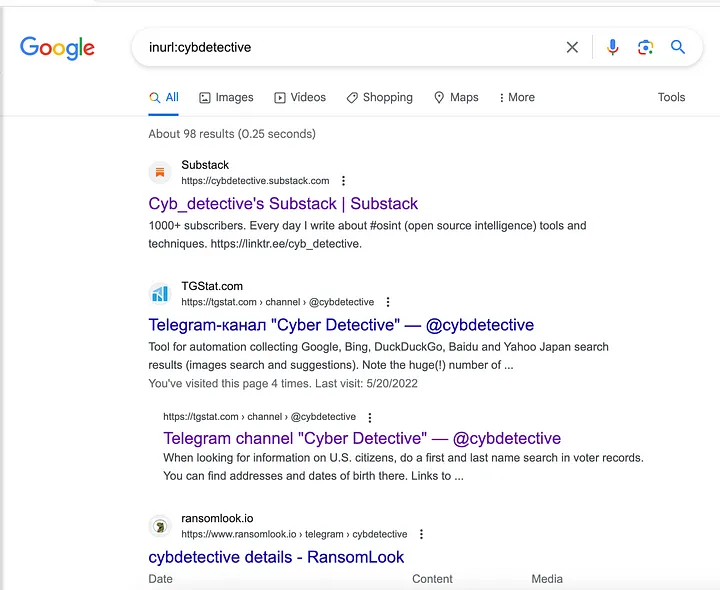The width and height of the screenshot is (720, 590).
Task: Open options menu for ransomlook.io result
Action: pos(421,534)
